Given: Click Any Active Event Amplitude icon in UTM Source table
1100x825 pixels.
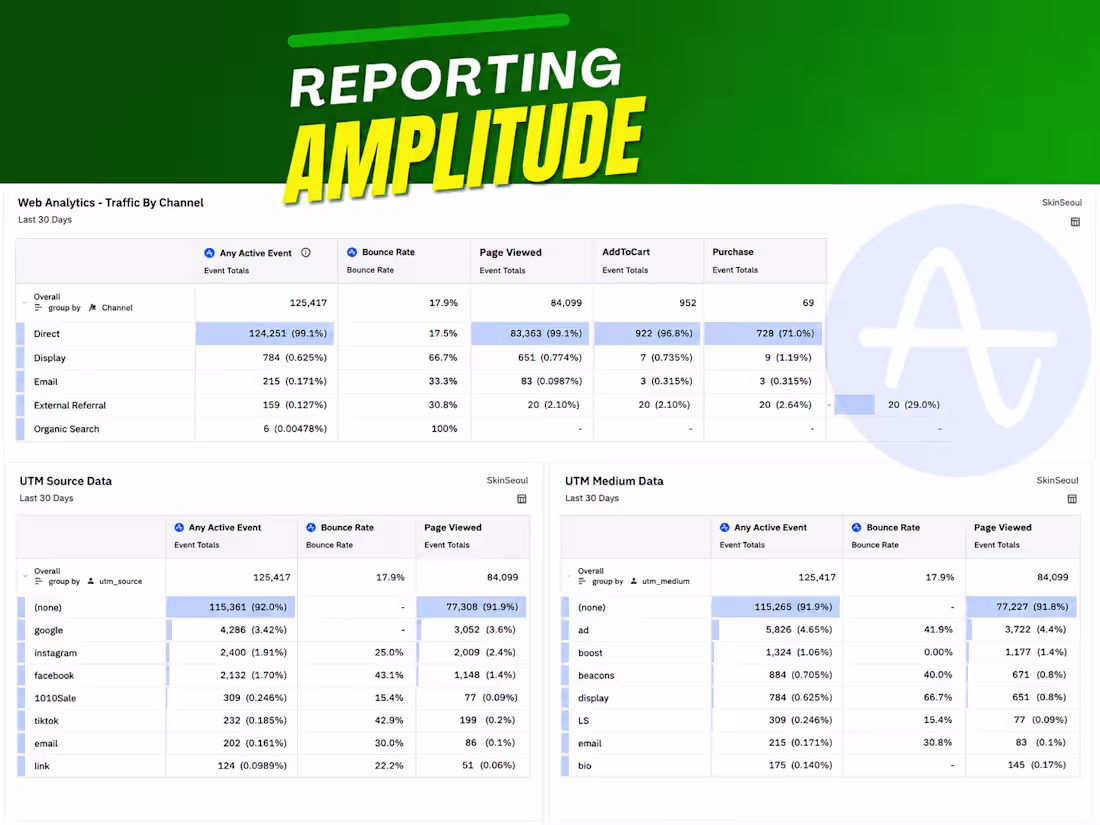Looking at the screenshot, I should coord(179,527).
